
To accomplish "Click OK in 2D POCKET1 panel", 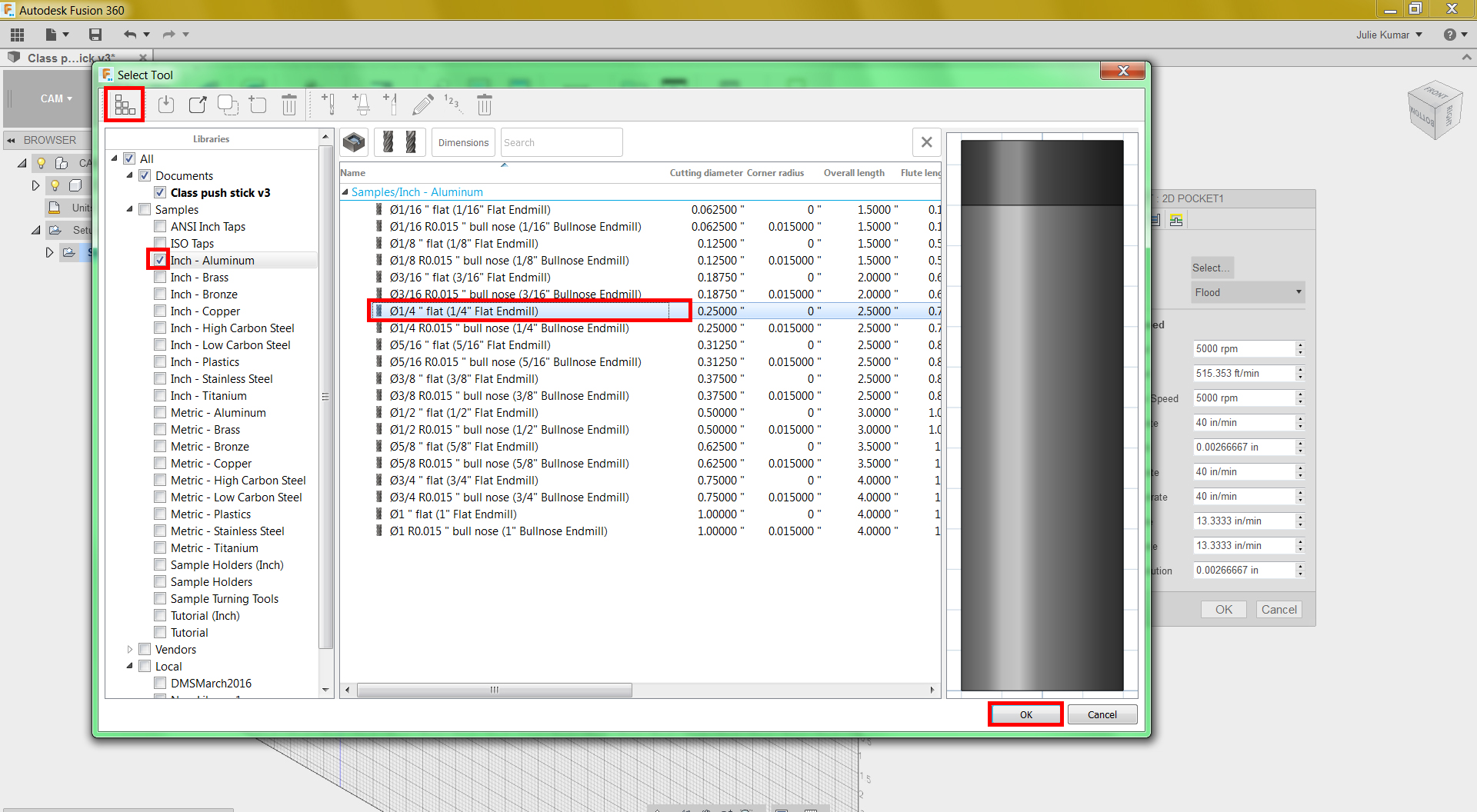I will click(1223, 609).
